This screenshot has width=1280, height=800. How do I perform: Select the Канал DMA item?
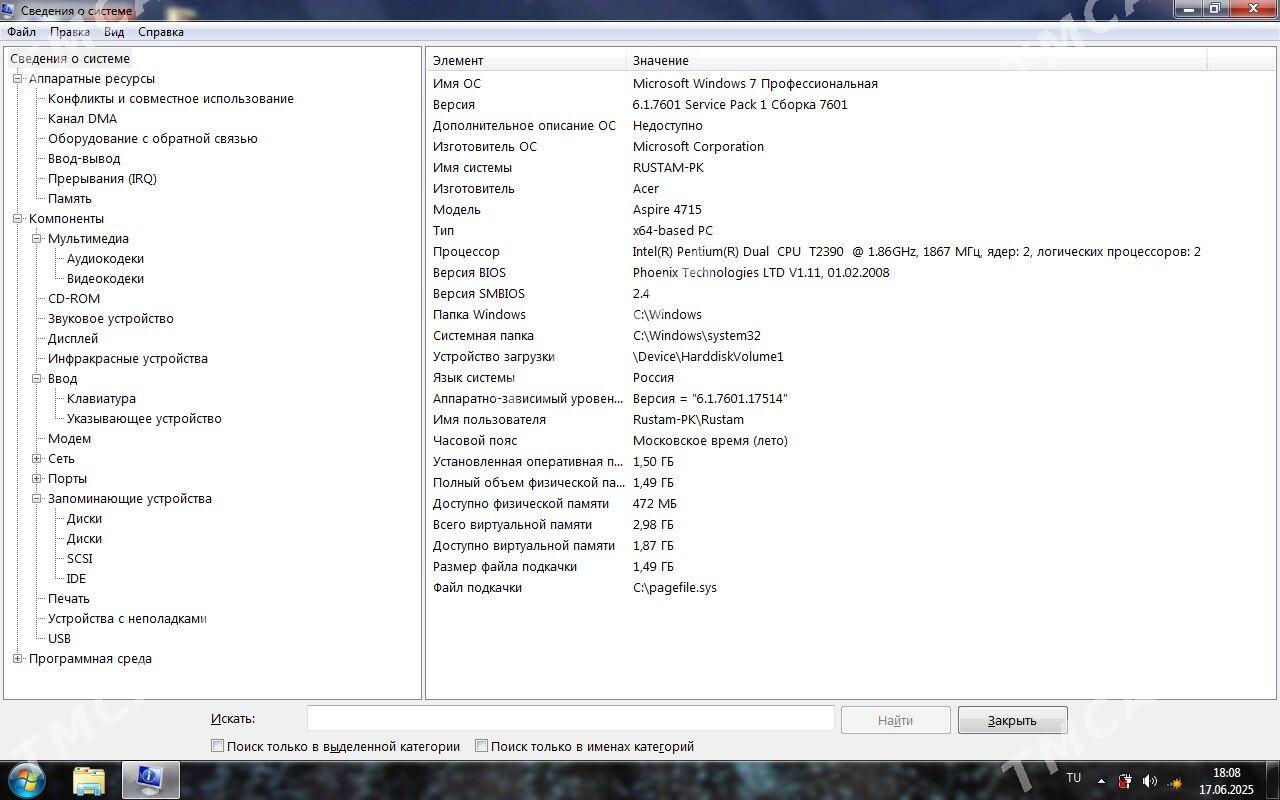tap(82, 119)
